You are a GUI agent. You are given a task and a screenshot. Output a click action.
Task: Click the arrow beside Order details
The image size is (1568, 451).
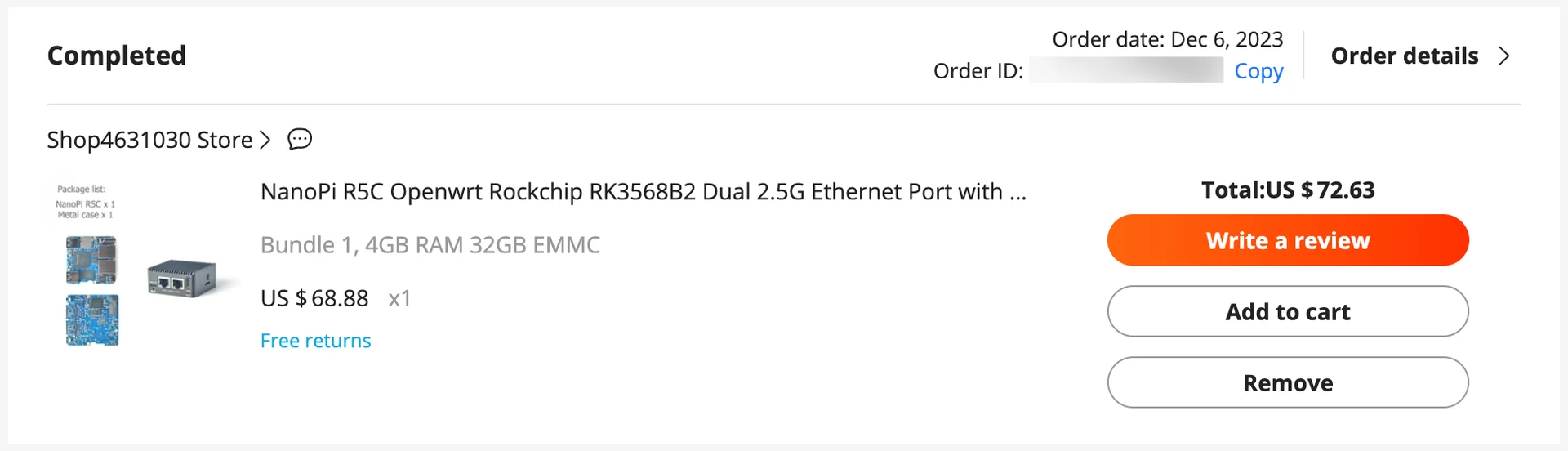1503,56
